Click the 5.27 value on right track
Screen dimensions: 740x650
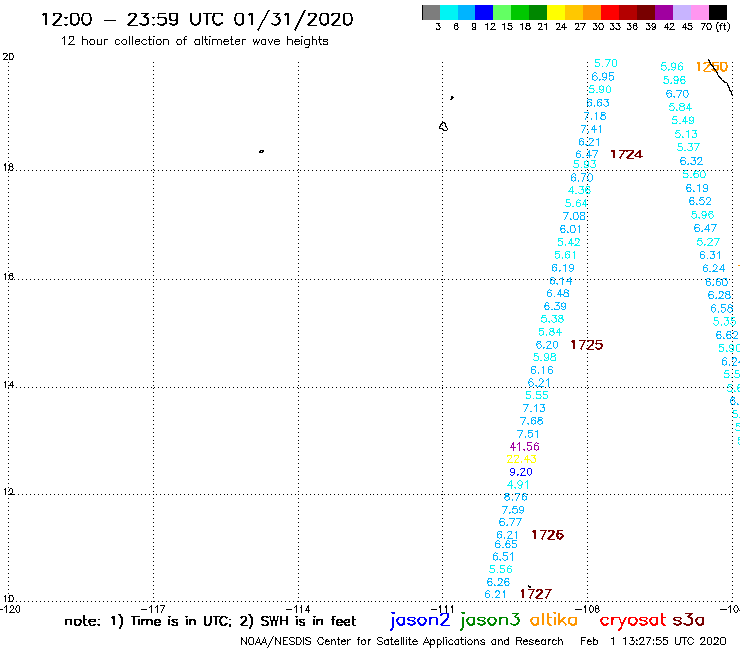click(x=708, y=242)
